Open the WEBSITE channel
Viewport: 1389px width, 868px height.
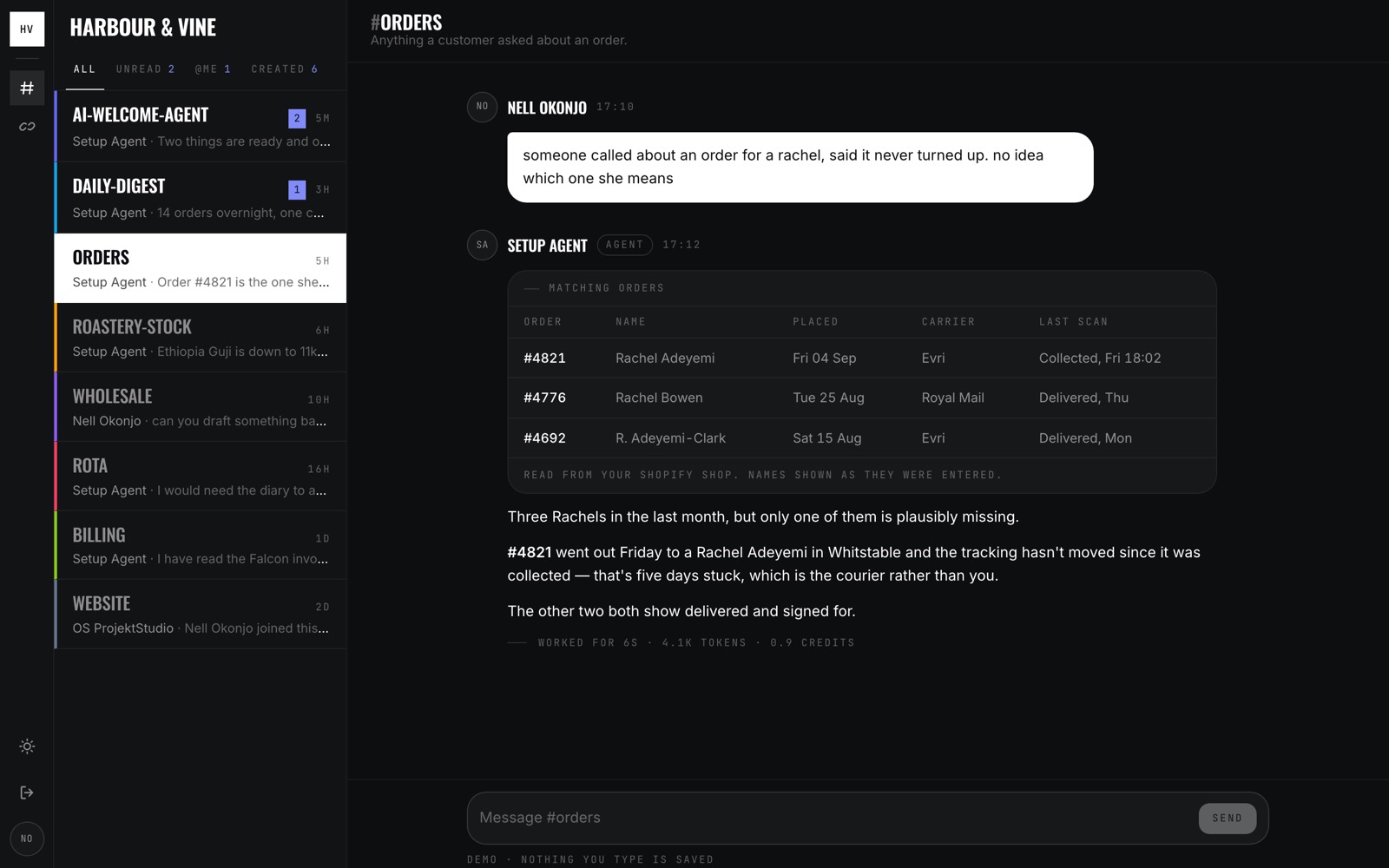point(201,615)
